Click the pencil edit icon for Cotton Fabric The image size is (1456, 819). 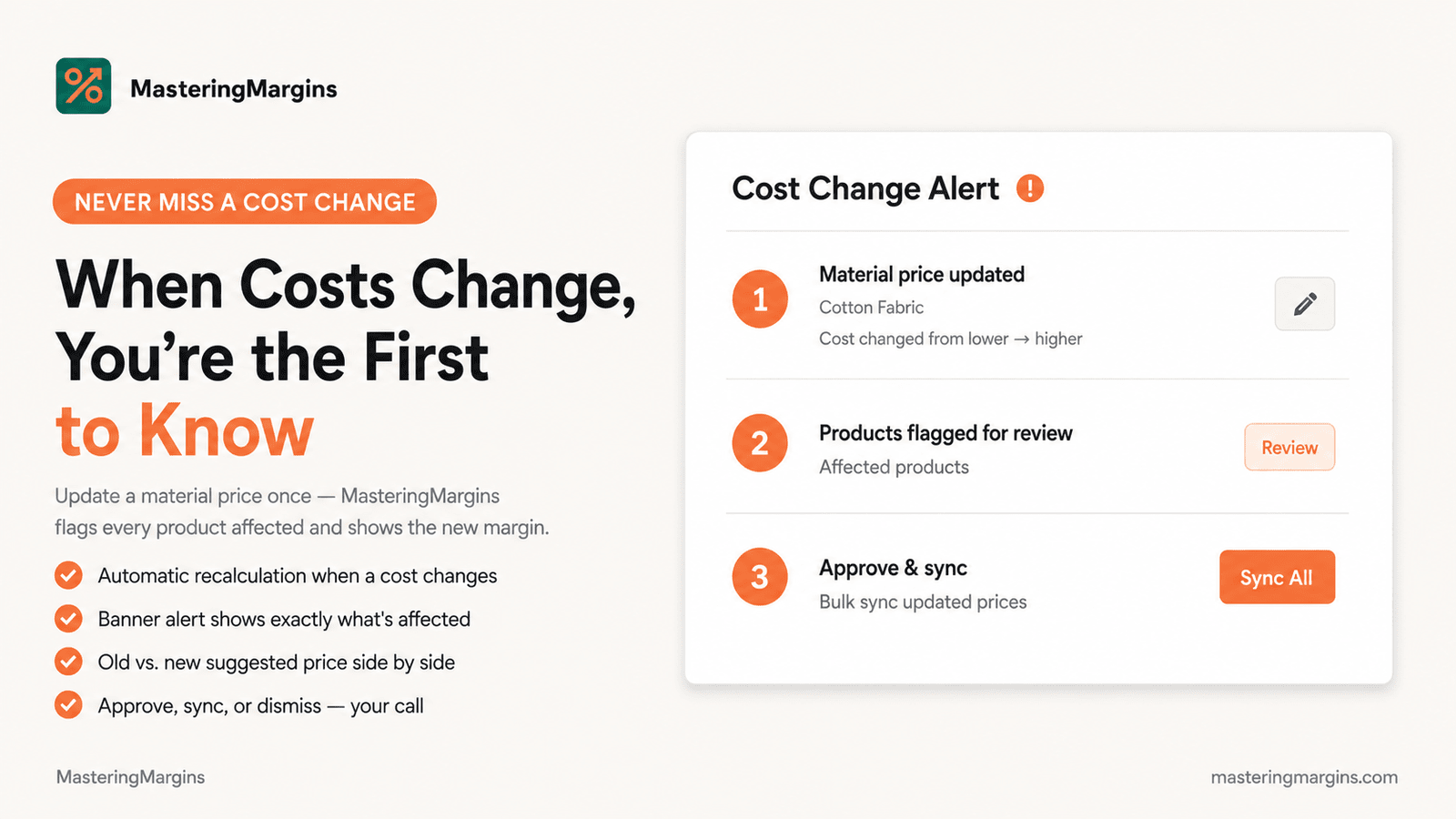coord(1304,304)
